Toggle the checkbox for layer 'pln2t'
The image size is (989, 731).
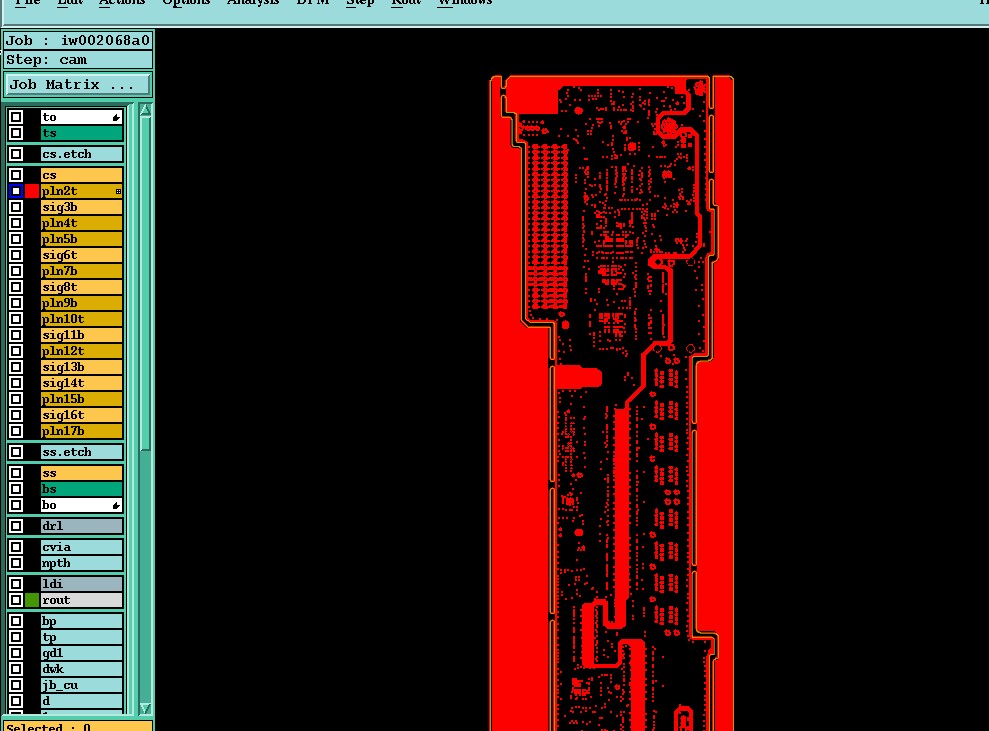16,190
